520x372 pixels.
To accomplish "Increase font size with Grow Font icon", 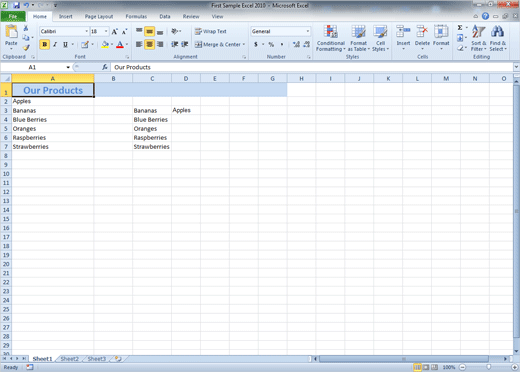I will [x=115, y=32].
